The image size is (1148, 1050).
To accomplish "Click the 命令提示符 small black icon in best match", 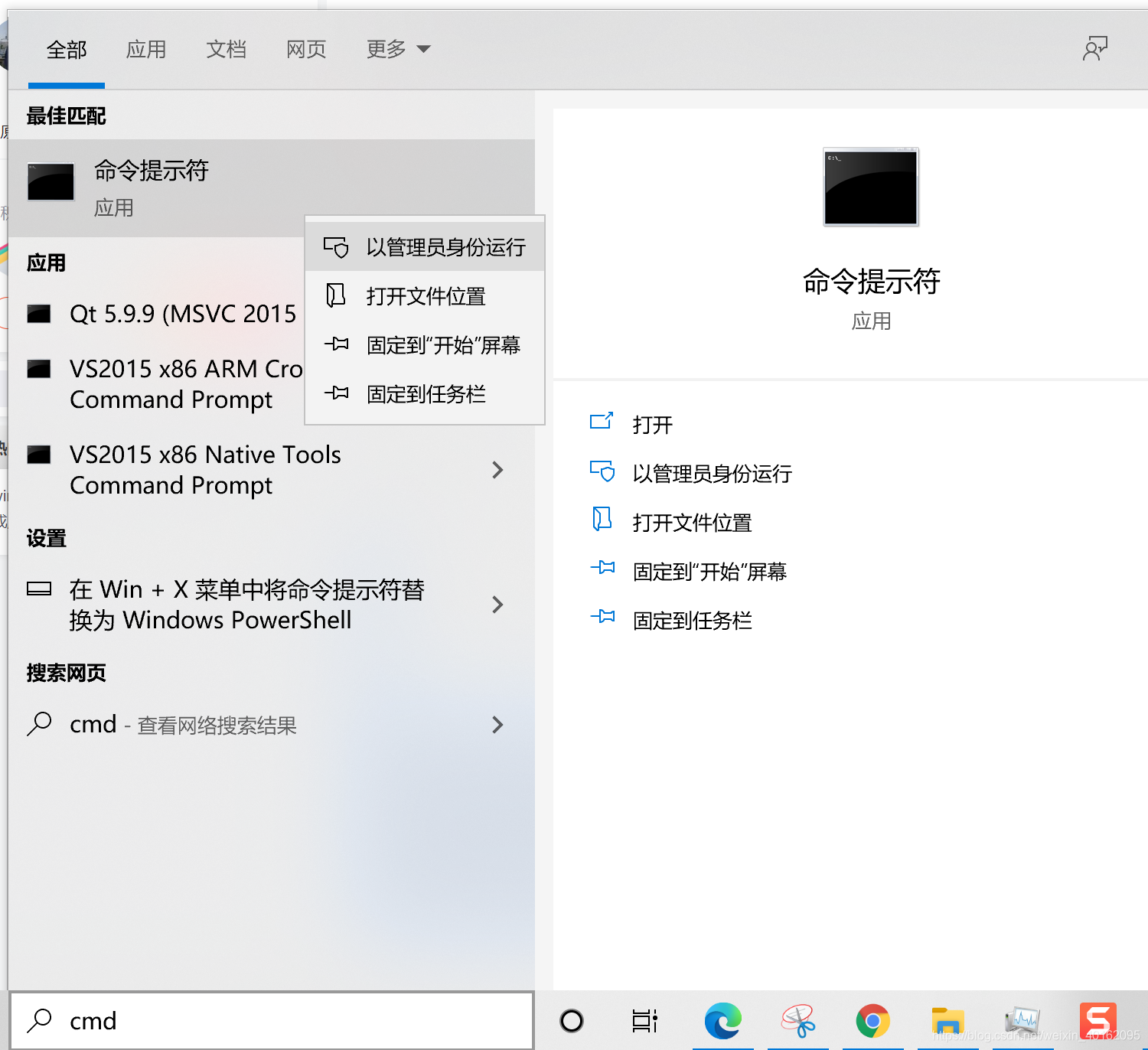I will (51, 182).
